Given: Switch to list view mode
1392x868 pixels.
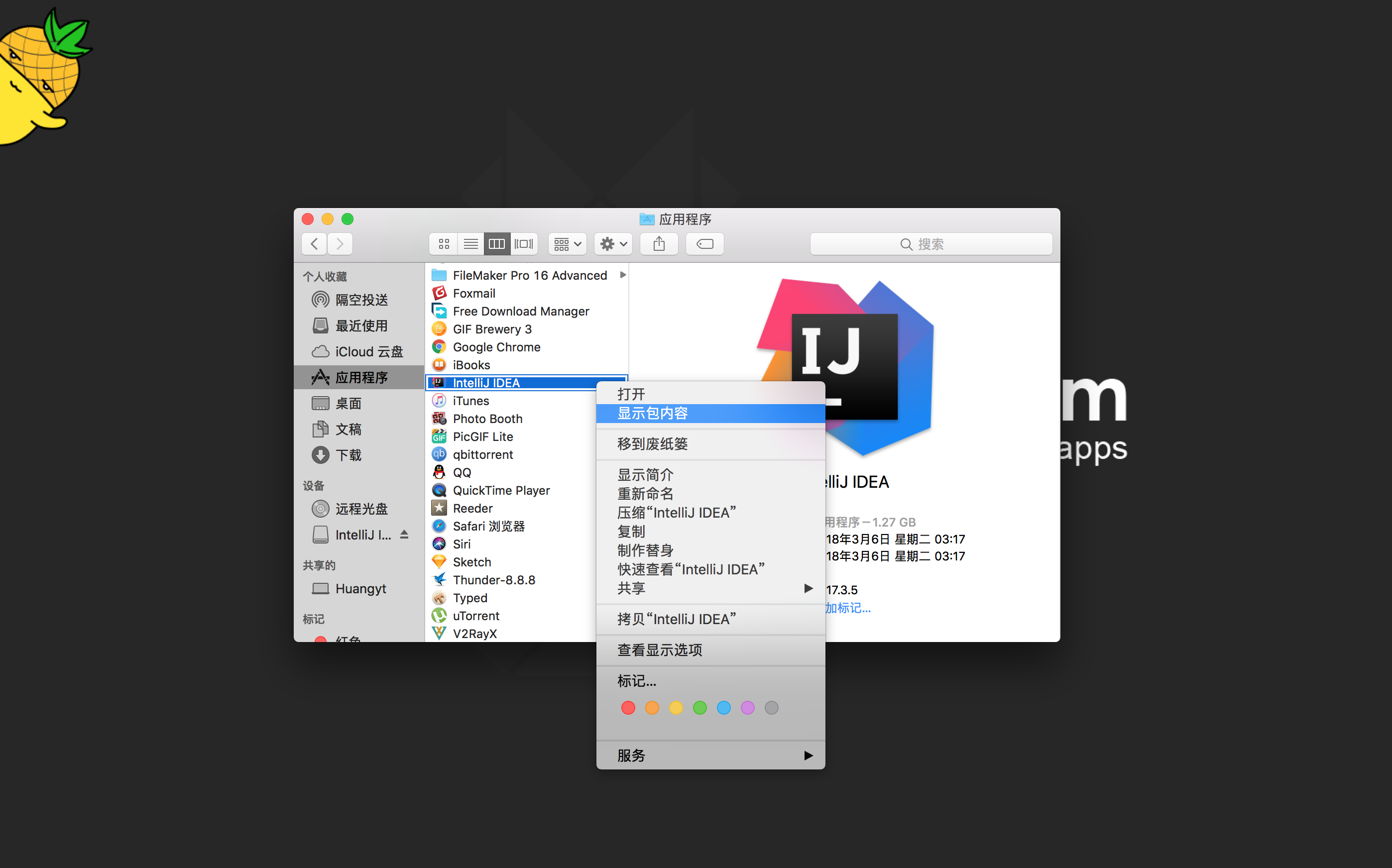Looking at the screenshot, I should [471, 244].
